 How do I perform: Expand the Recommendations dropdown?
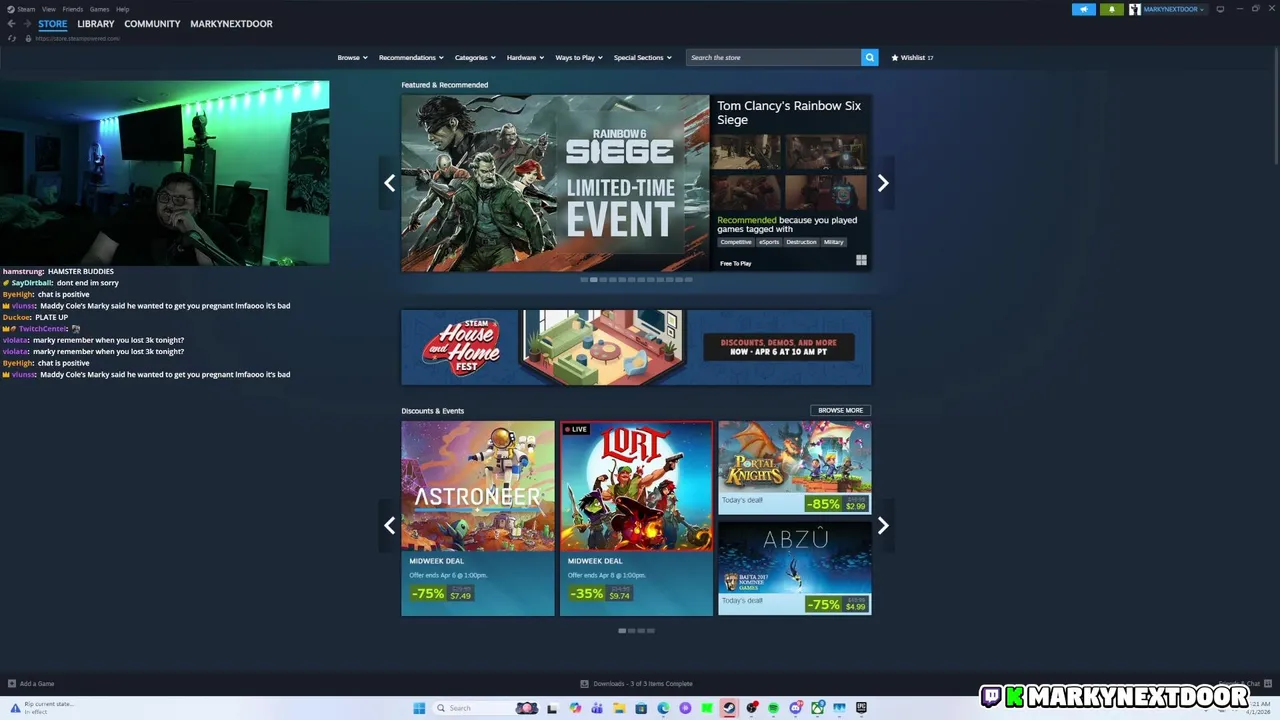click(x=411, y=57)
